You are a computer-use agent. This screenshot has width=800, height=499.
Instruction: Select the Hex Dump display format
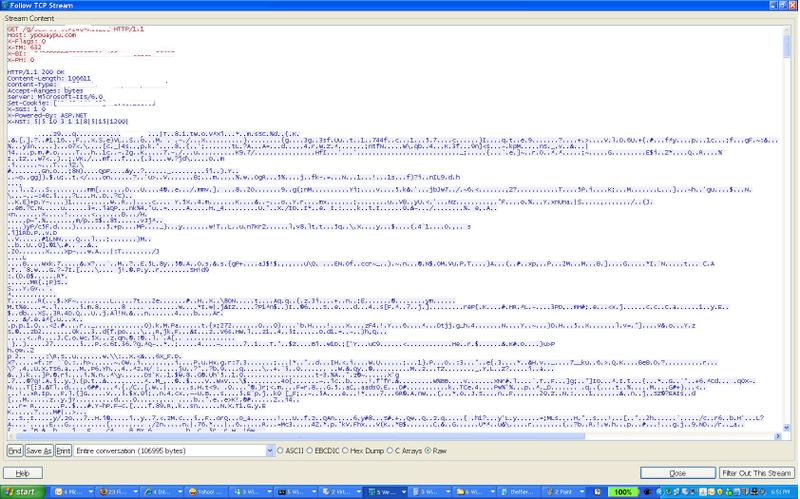coord(363,451)
